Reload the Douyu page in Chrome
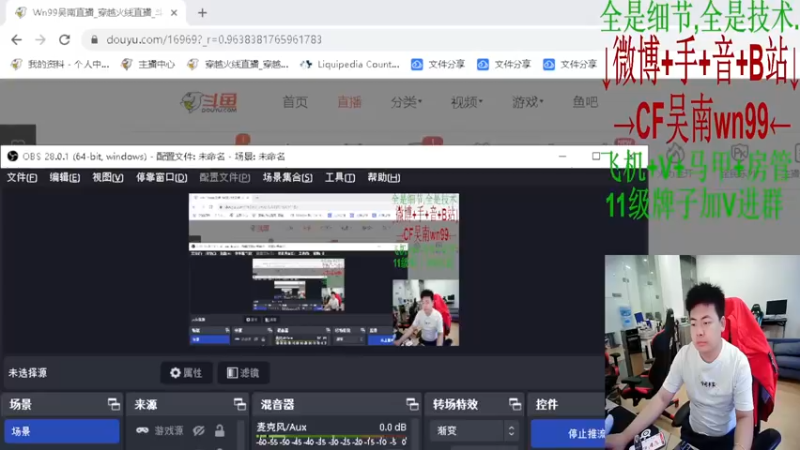800x450 pixels. point(64,39)
